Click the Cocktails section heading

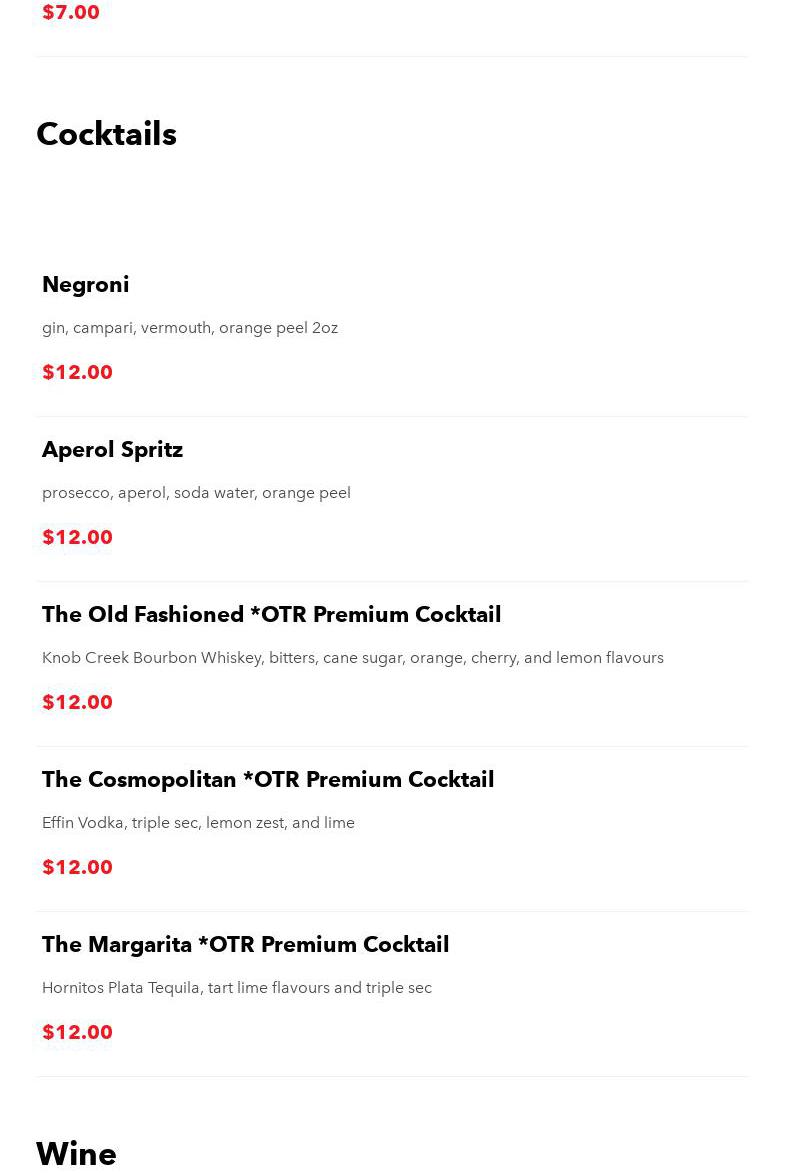(106, 135)
